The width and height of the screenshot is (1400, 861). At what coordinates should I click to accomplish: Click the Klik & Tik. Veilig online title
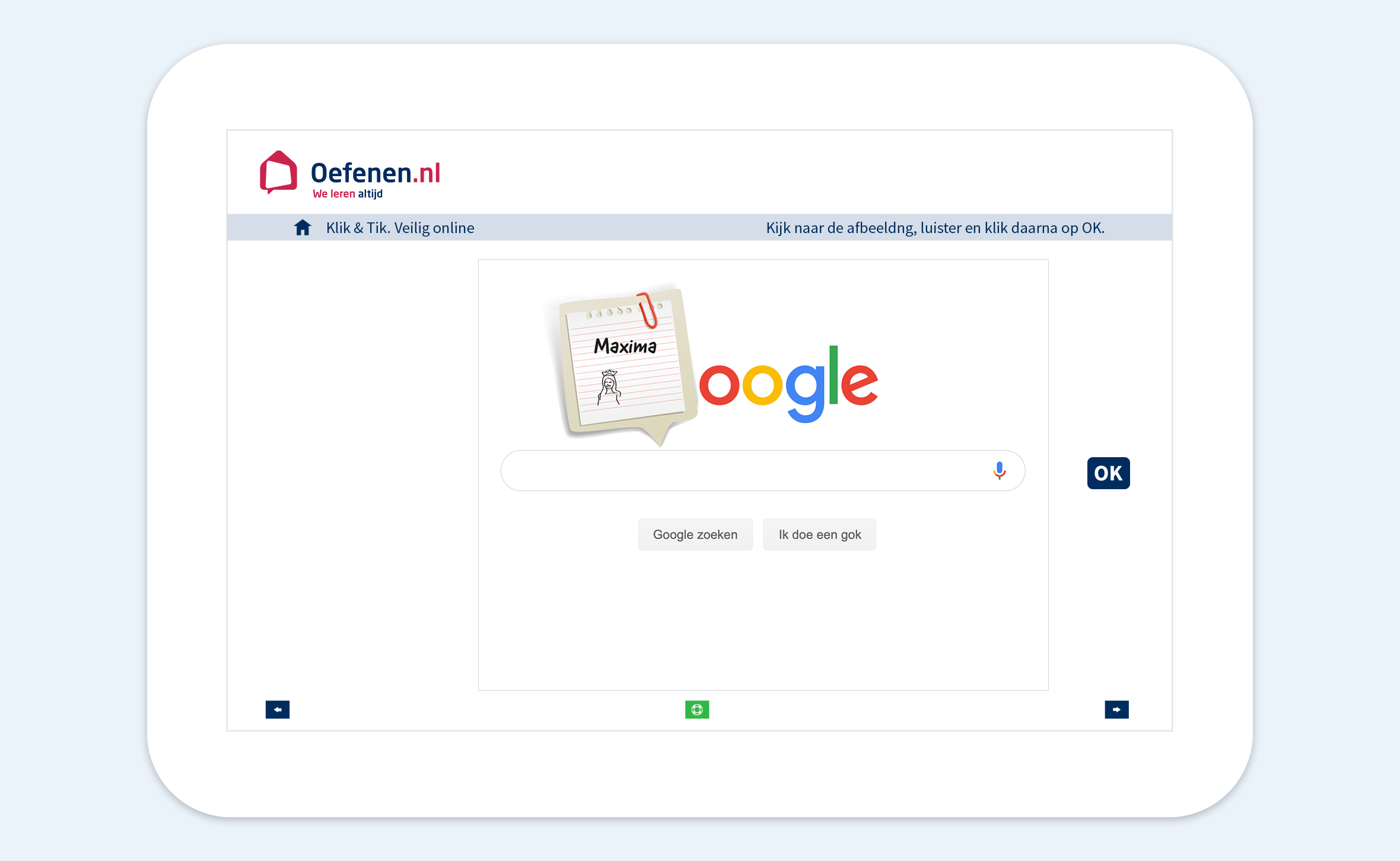(400, 228)
